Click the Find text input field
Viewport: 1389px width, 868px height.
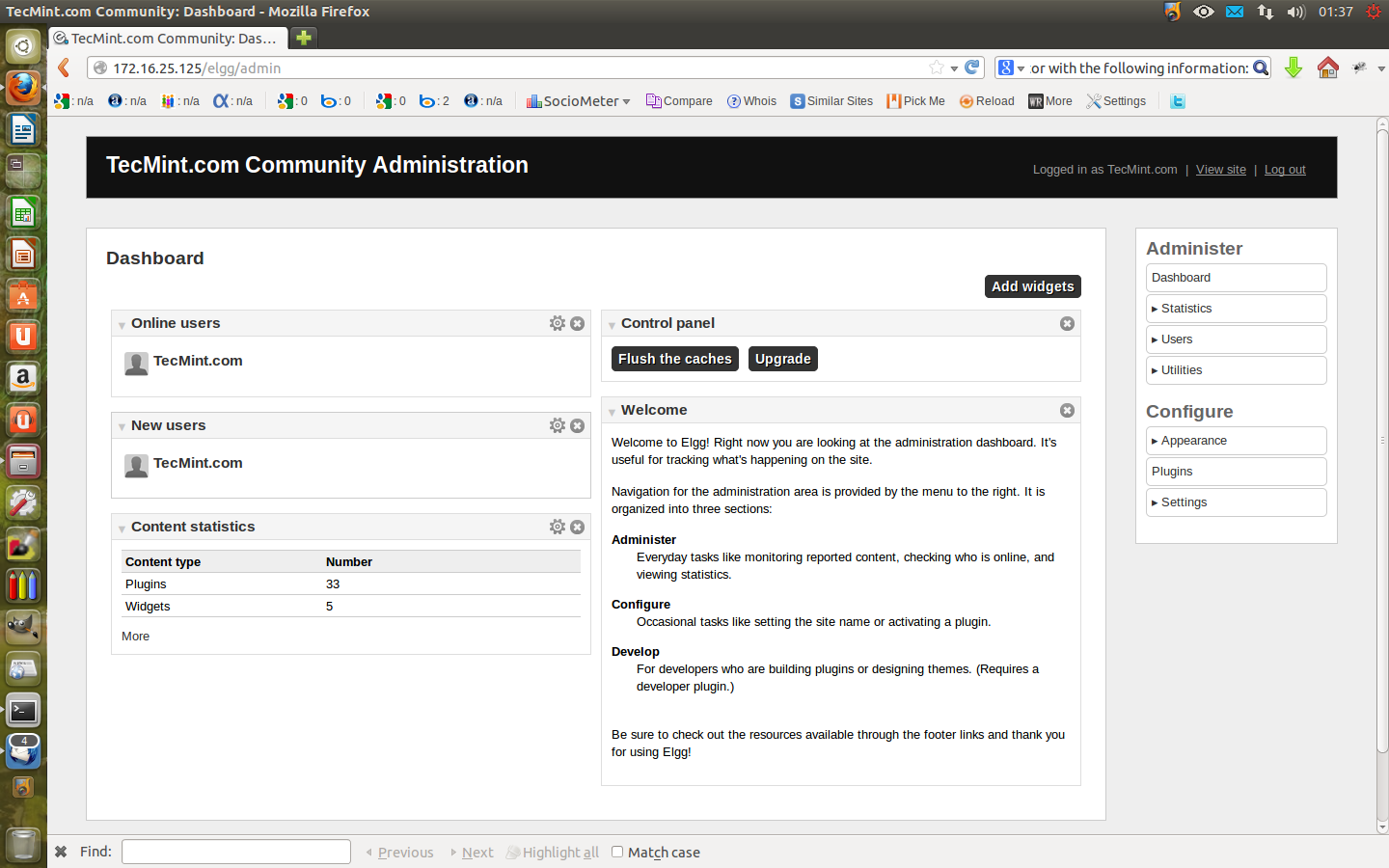point(236,852)
